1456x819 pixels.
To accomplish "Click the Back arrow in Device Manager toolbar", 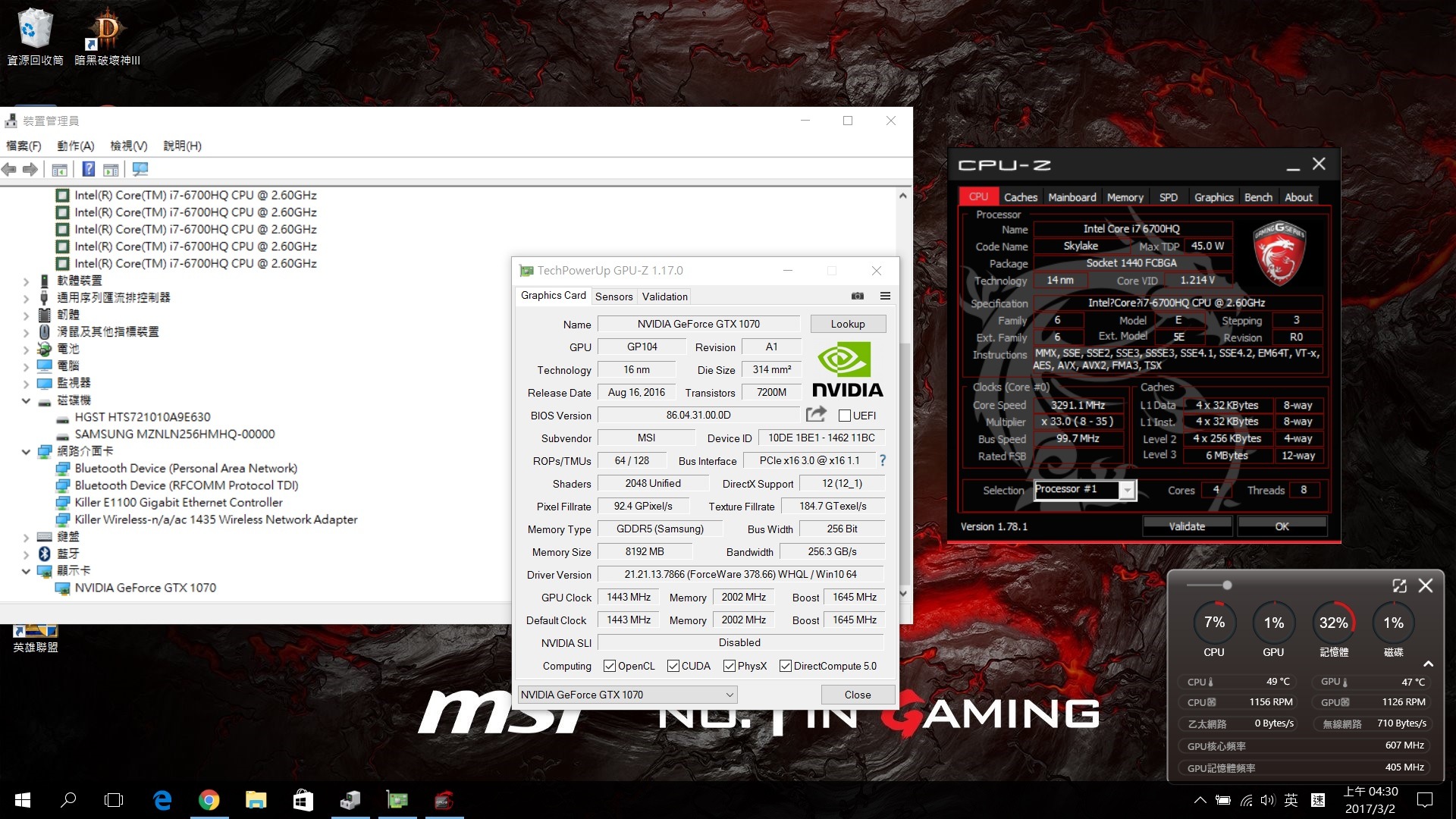I will coord(9,169).
